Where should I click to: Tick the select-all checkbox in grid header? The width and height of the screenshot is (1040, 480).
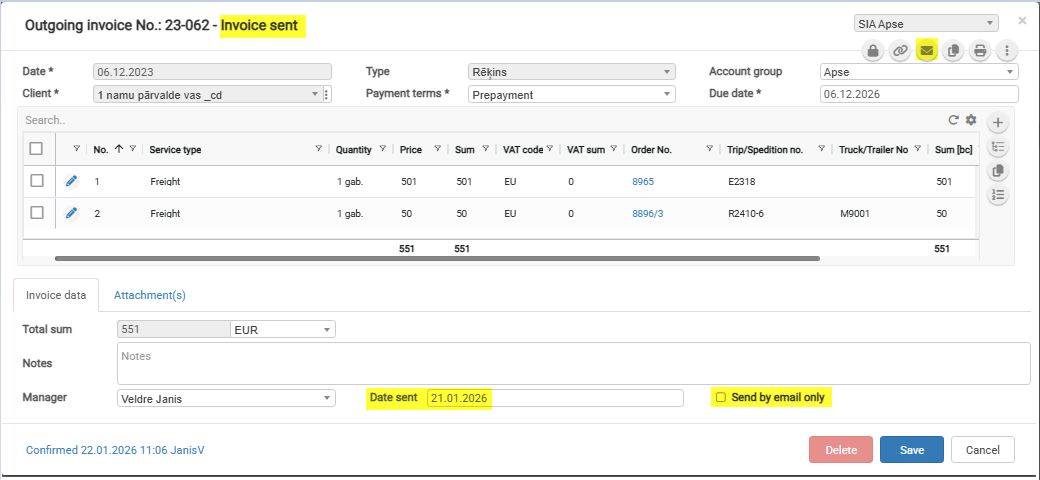coord(37,149)
